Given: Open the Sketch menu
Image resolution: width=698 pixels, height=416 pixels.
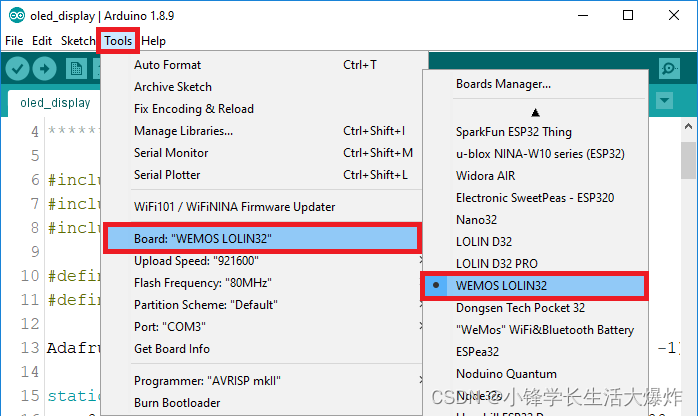Looking at the screenshot, I should coord(78,41).
